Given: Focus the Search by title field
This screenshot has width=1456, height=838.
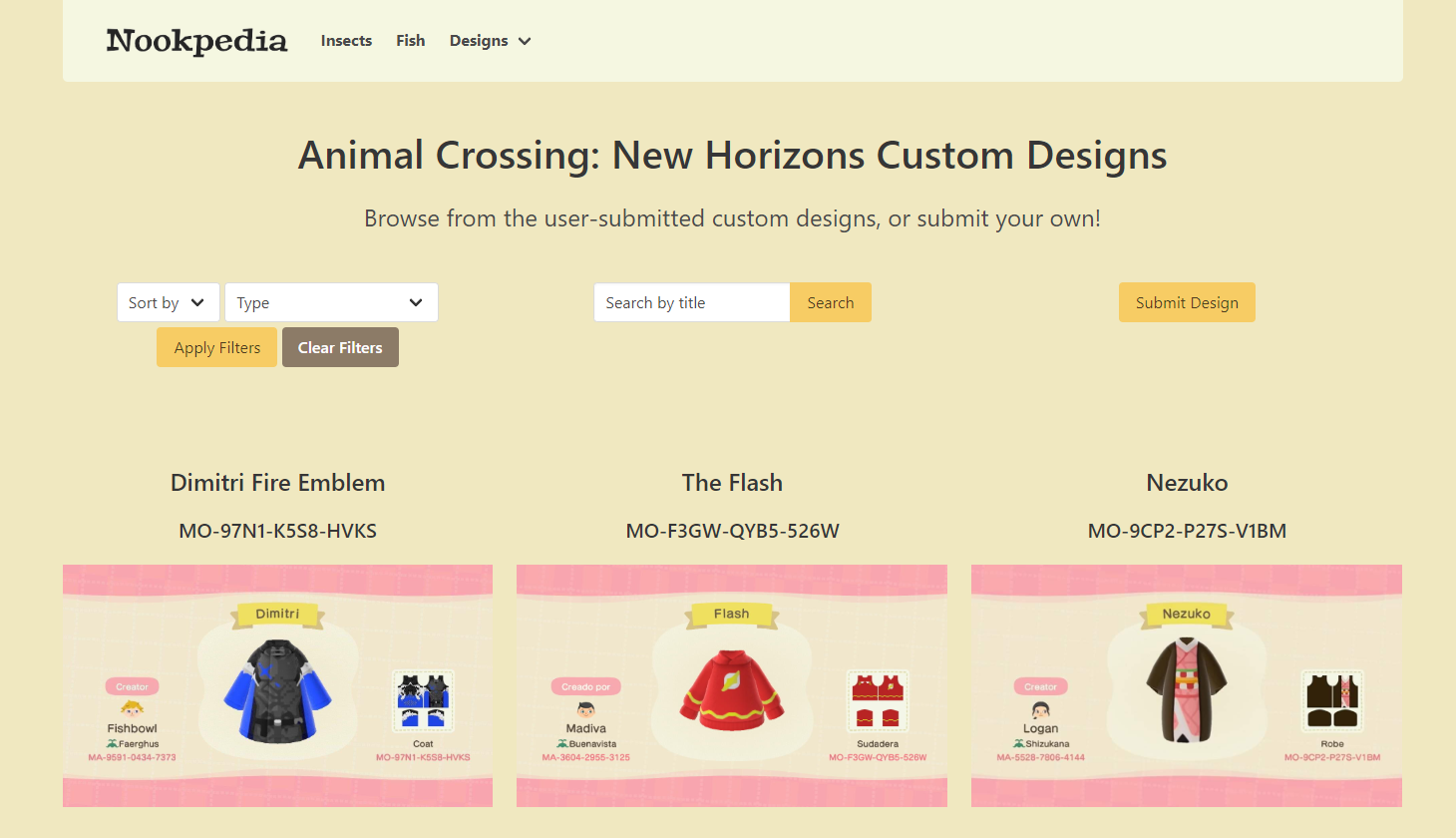Looking at the screenshot, I should 692,302.
